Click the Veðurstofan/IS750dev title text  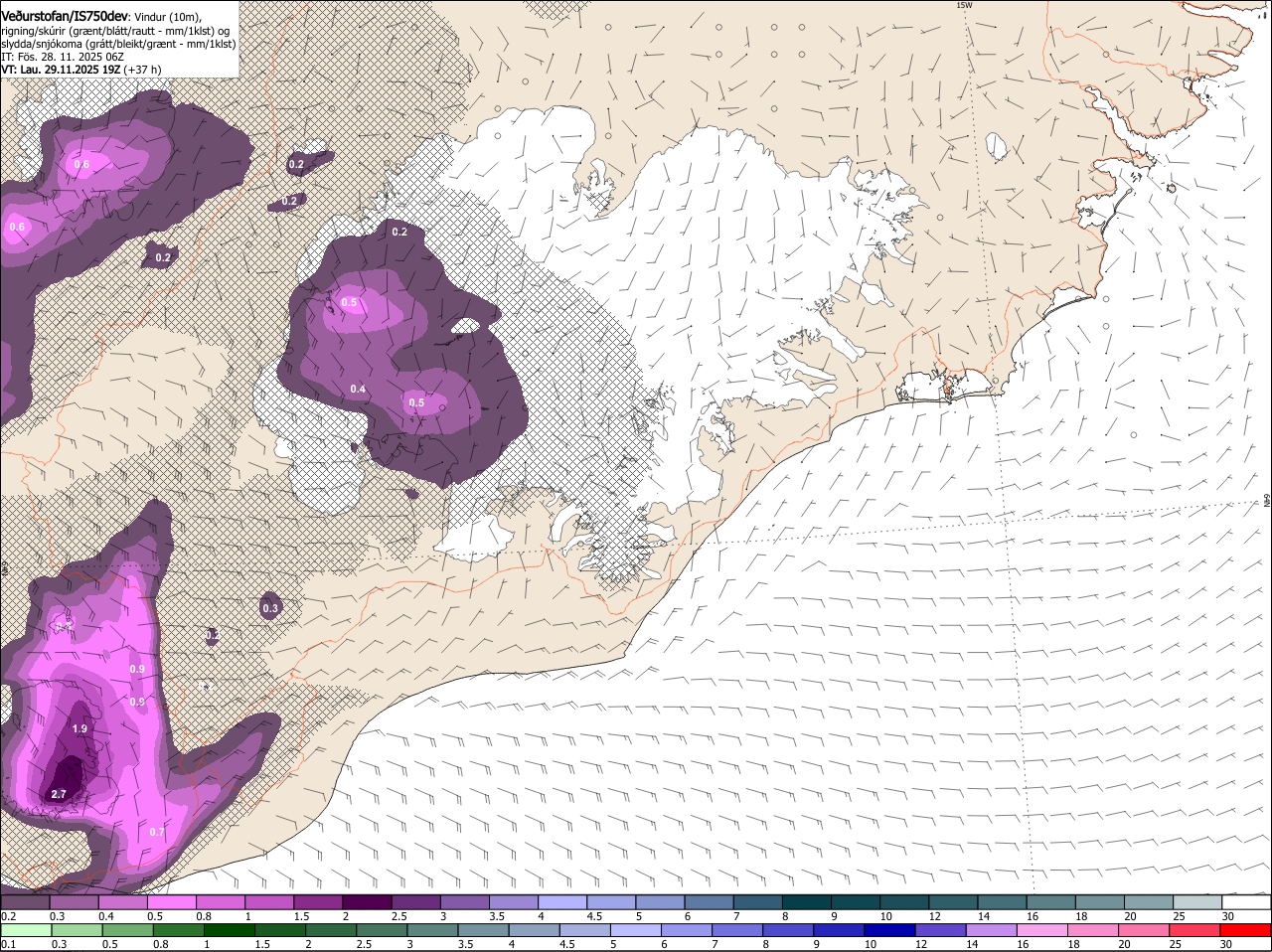point(65,16)
